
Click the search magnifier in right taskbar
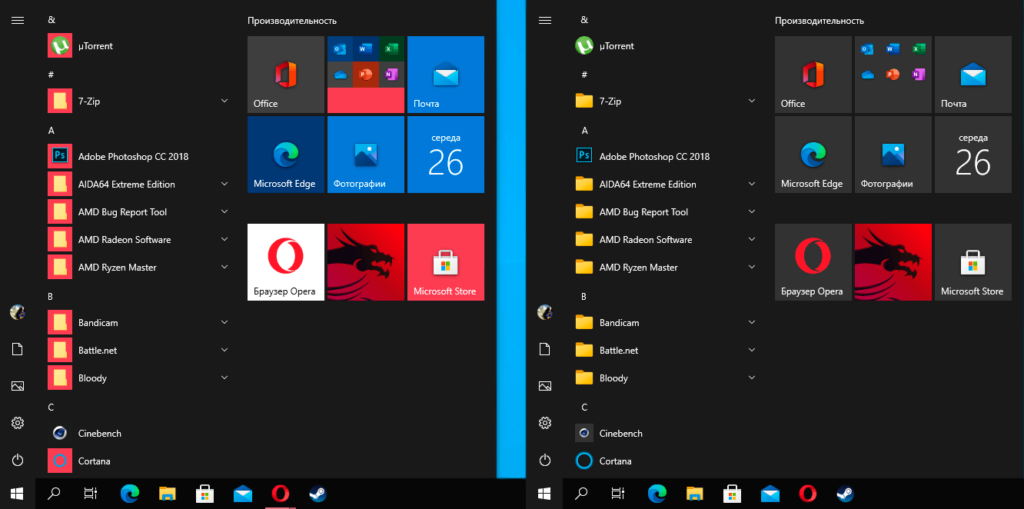point(581,494)
